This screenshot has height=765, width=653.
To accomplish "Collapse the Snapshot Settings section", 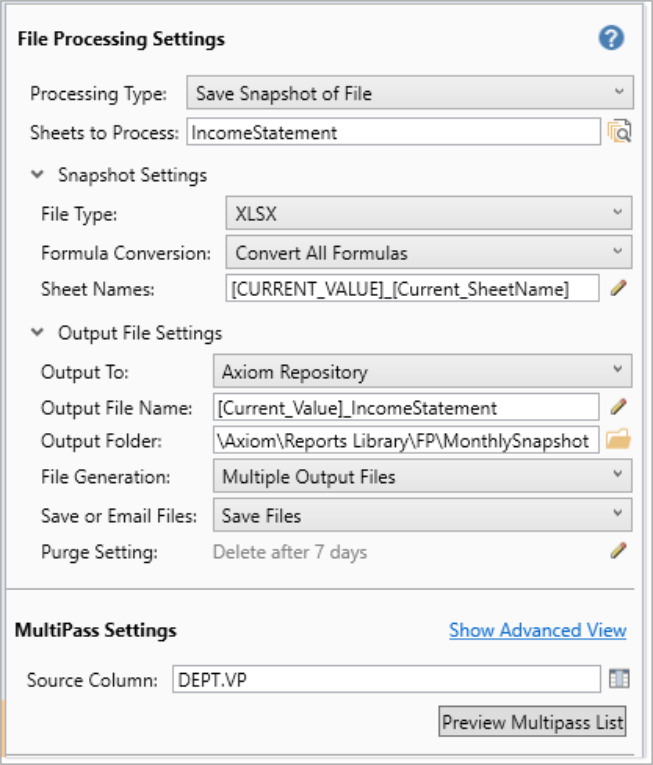I will pyautogui.click(x=38, y=175).
